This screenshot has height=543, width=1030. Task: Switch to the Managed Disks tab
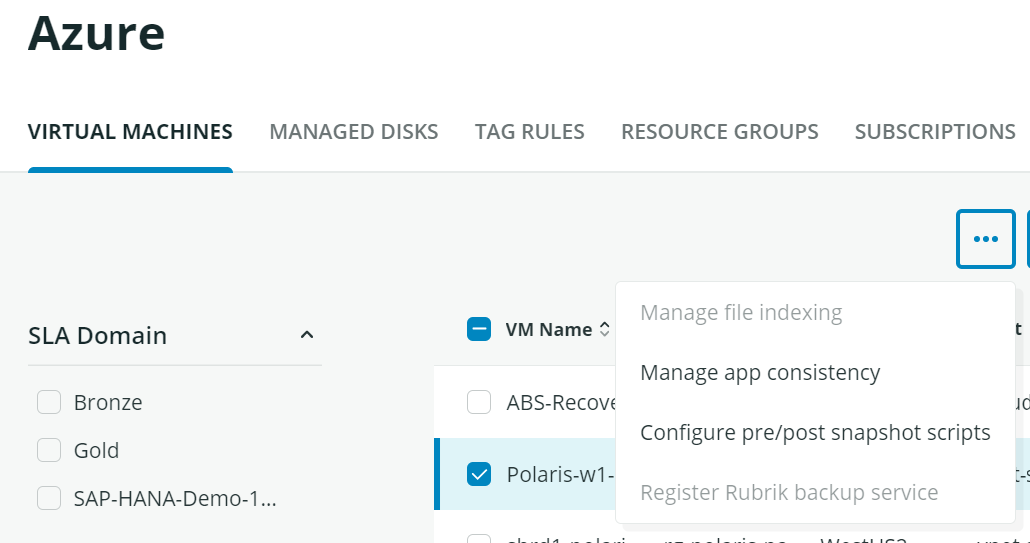[353, 132]
